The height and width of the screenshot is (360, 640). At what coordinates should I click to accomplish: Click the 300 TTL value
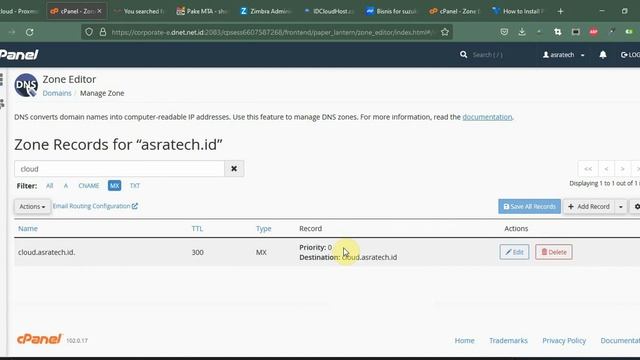(198, 252)
